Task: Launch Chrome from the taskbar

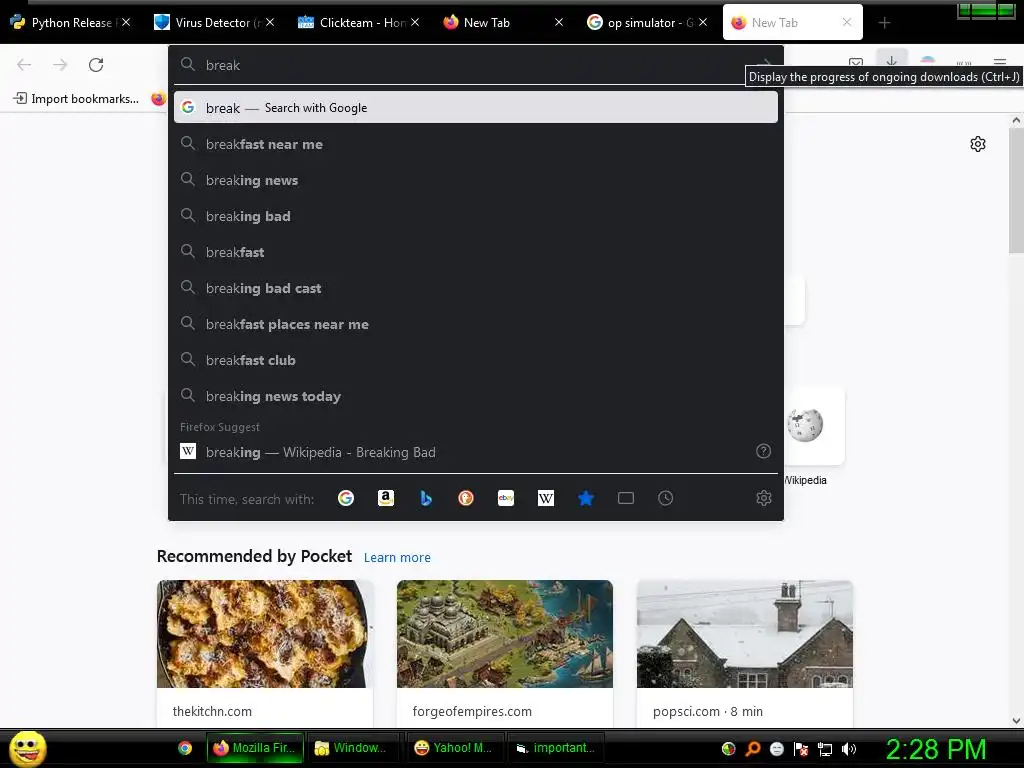Action: pyautogui.click(x=185, y=748)
